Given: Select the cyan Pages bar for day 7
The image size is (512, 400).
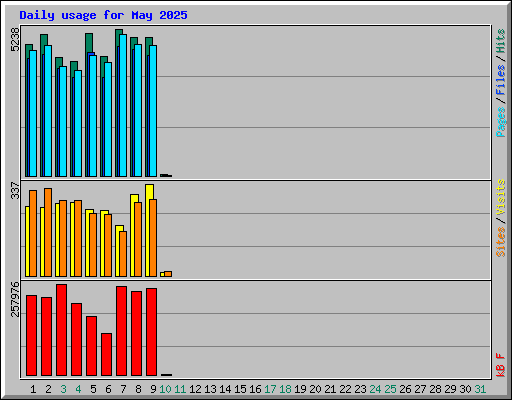Looking at the screenshot, I should click(x=123, y=105).
